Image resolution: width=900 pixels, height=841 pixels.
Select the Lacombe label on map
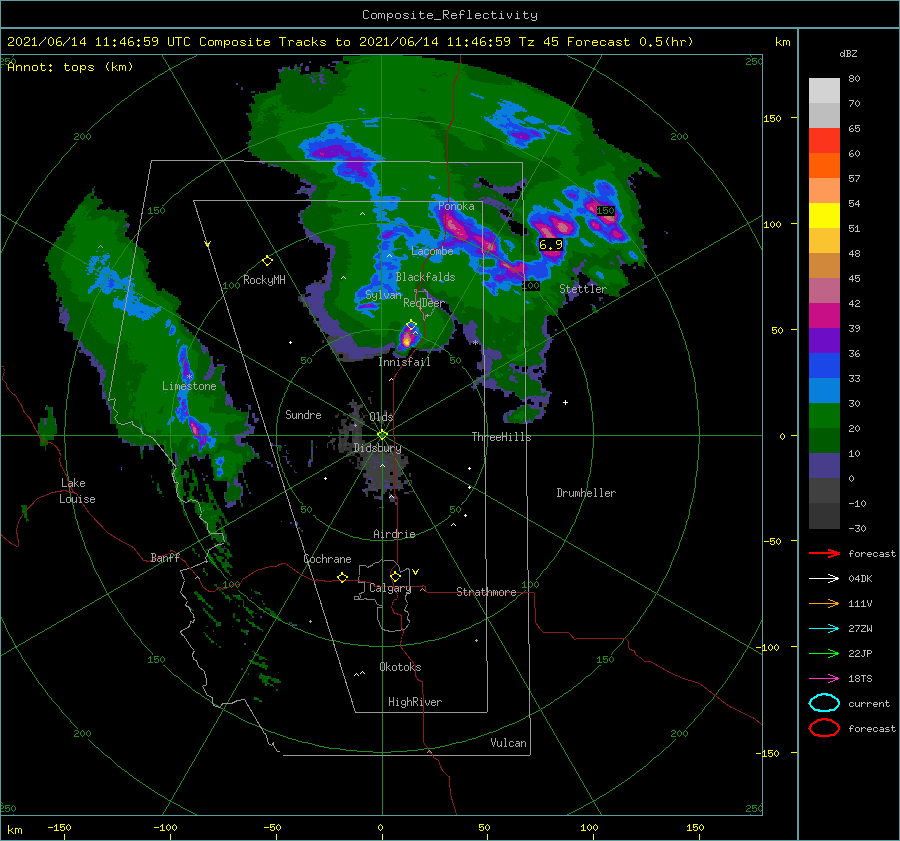pos(432,251)
